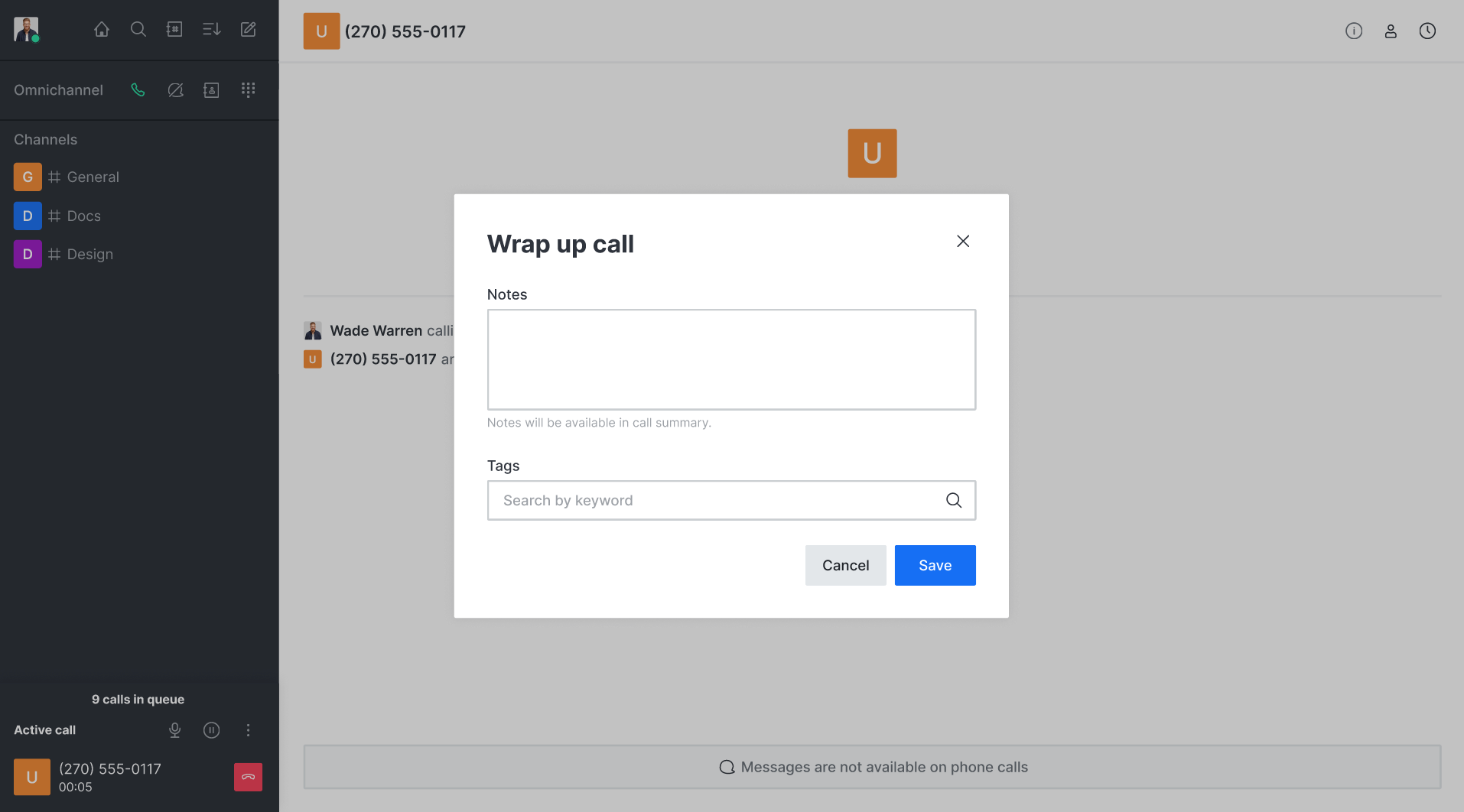Click the compose new message icon
The width and height of the screenshot is (1464, 812).
point(249,30)
